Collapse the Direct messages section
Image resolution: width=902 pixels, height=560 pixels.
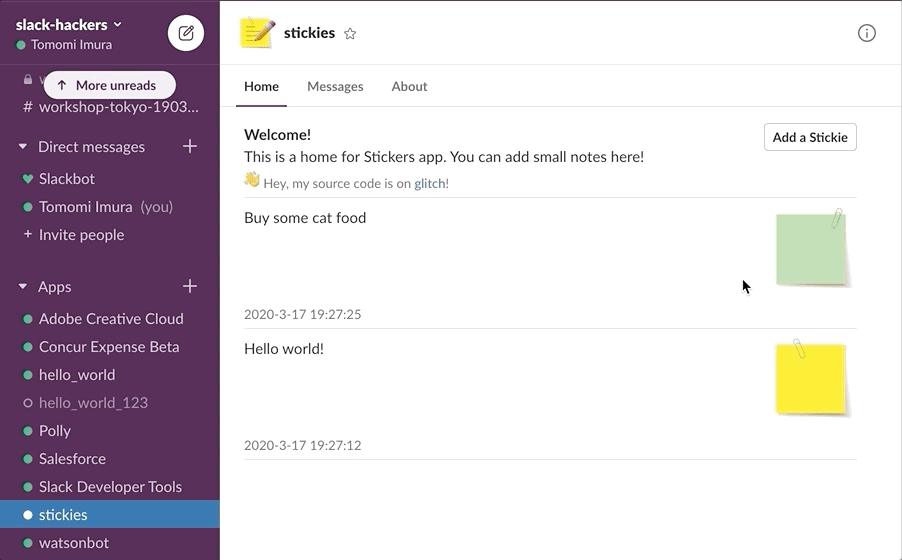(x=23, y=147)
